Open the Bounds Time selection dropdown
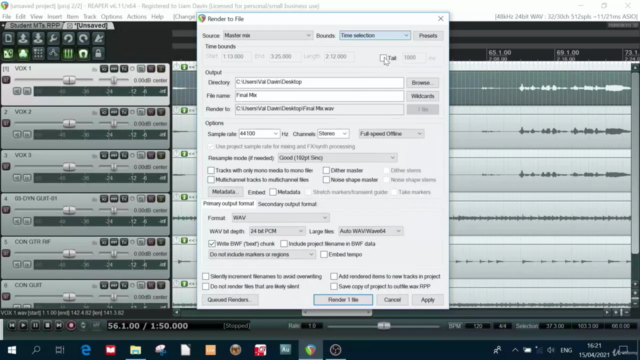The image size is (640, 360). click(375, 36)
